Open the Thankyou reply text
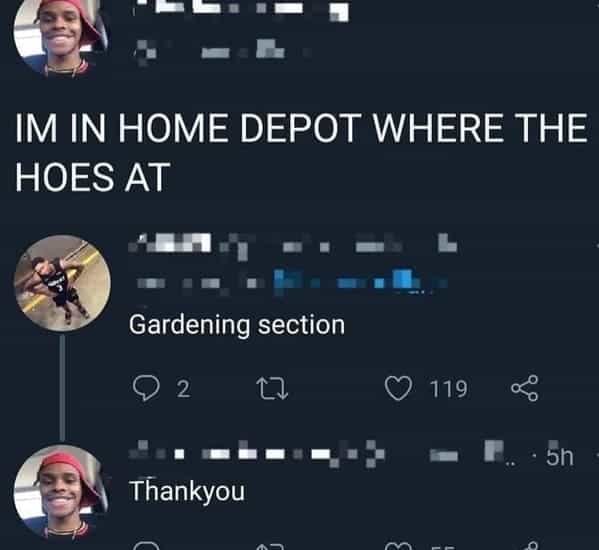Screen dimensions: 599x550 187,491
